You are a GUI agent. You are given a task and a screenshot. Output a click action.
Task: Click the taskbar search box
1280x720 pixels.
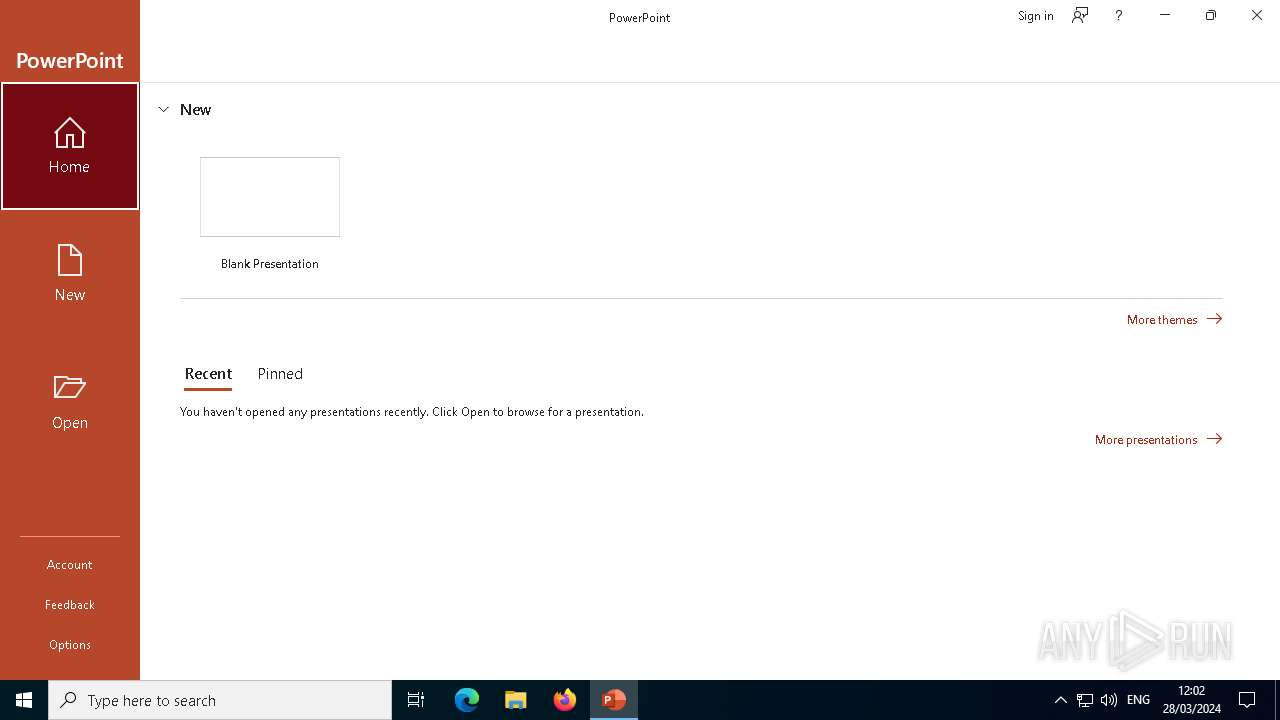220,700
